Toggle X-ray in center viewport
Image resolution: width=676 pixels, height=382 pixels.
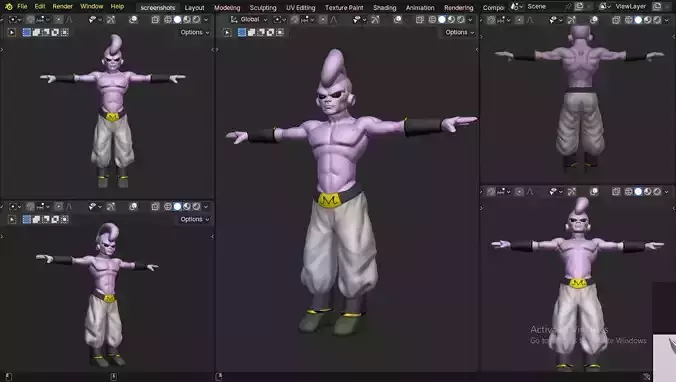(419, 19)
